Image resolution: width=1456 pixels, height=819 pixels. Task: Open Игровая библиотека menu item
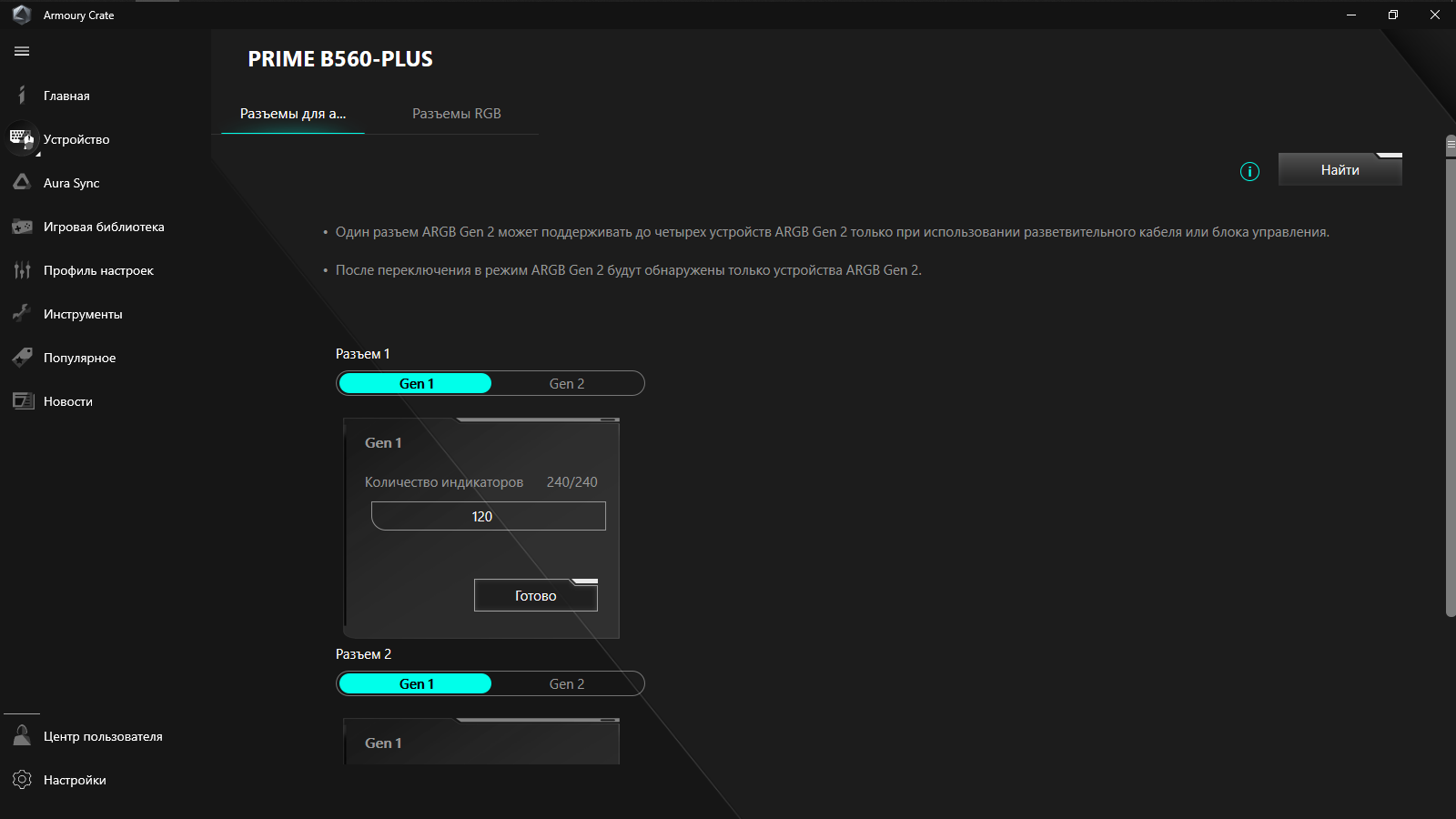[x=104, y=227]
